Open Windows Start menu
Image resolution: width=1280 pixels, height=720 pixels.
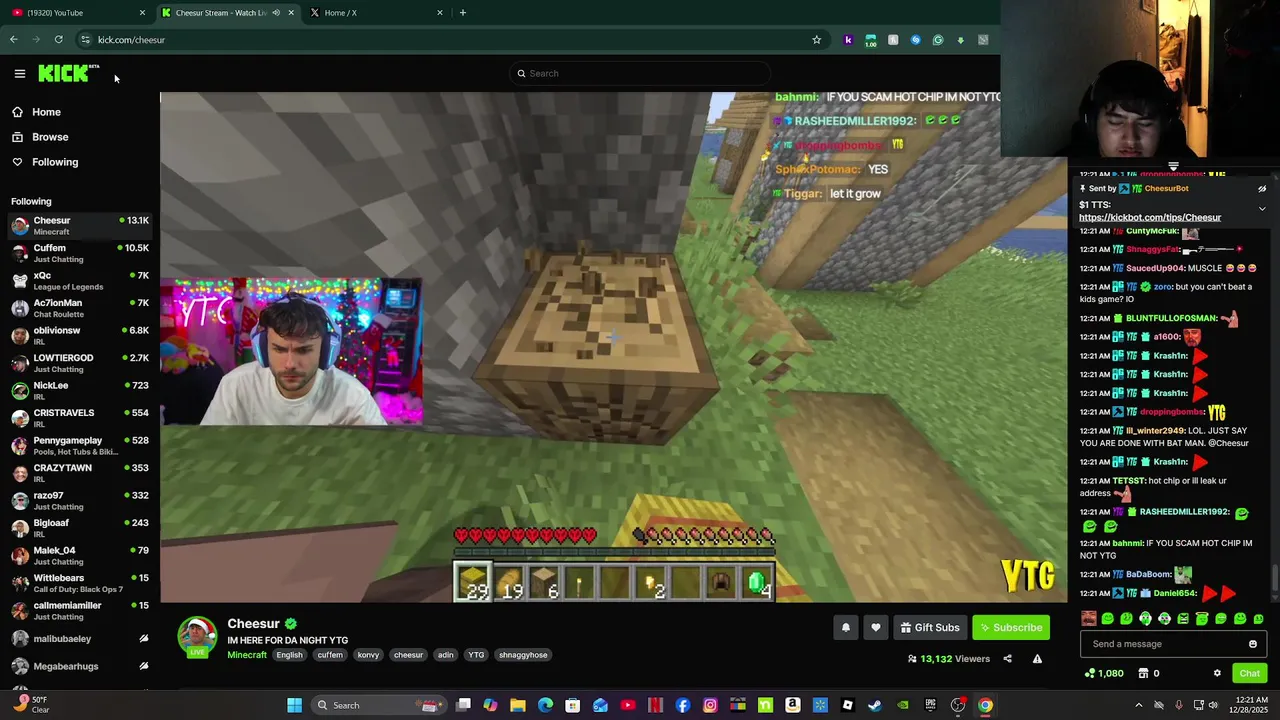[294, 705]
